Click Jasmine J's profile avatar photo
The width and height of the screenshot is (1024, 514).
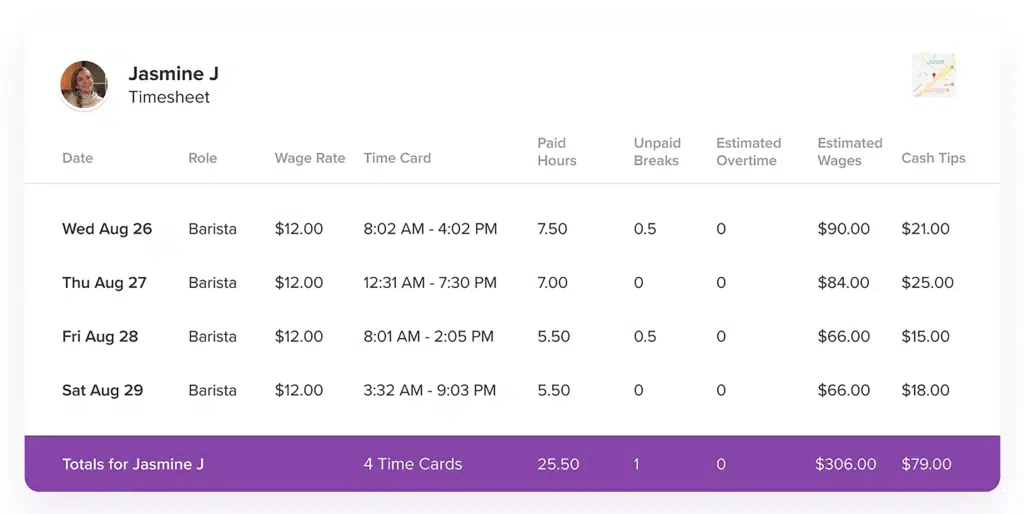[84, 85]
